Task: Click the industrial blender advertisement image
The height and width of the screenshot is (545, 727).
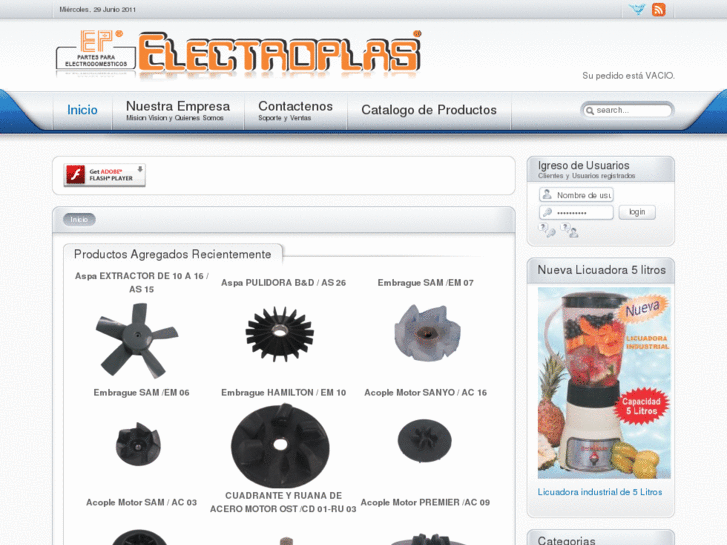Action: point(604,383)
